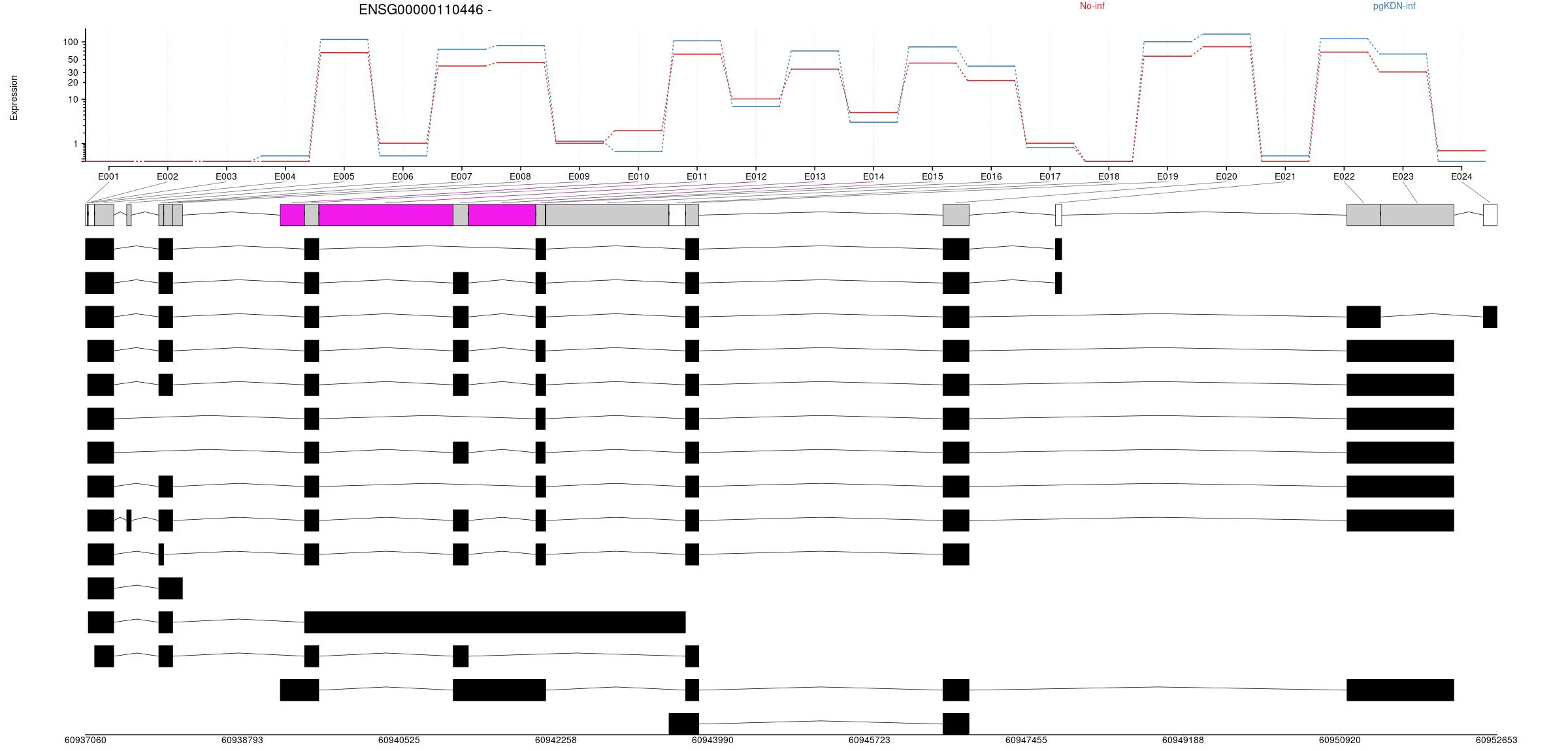Click exon bin label E018
Viewport: 1568px width, 751px height.
click(1109, 176)
